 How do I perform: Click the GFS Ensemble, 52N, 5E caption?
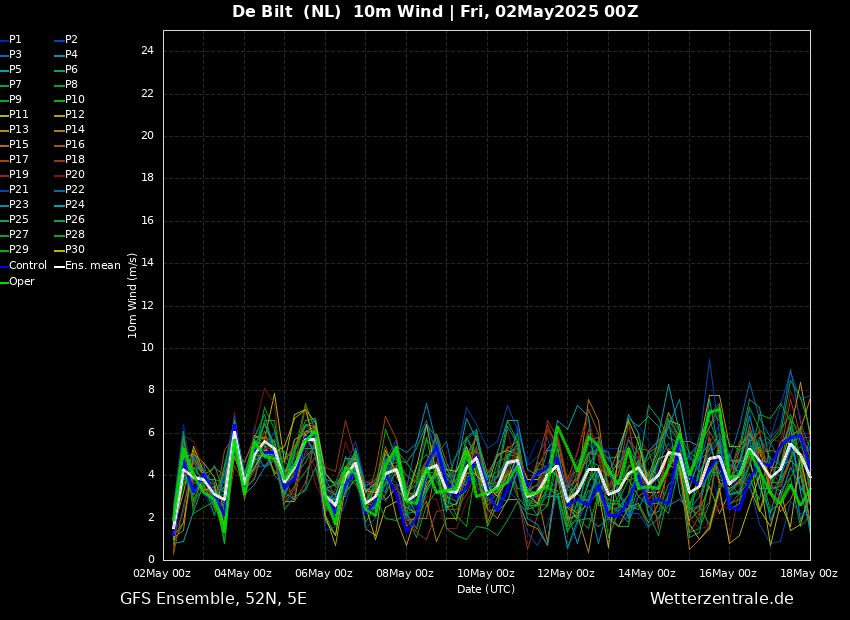(x=213, y=599)
